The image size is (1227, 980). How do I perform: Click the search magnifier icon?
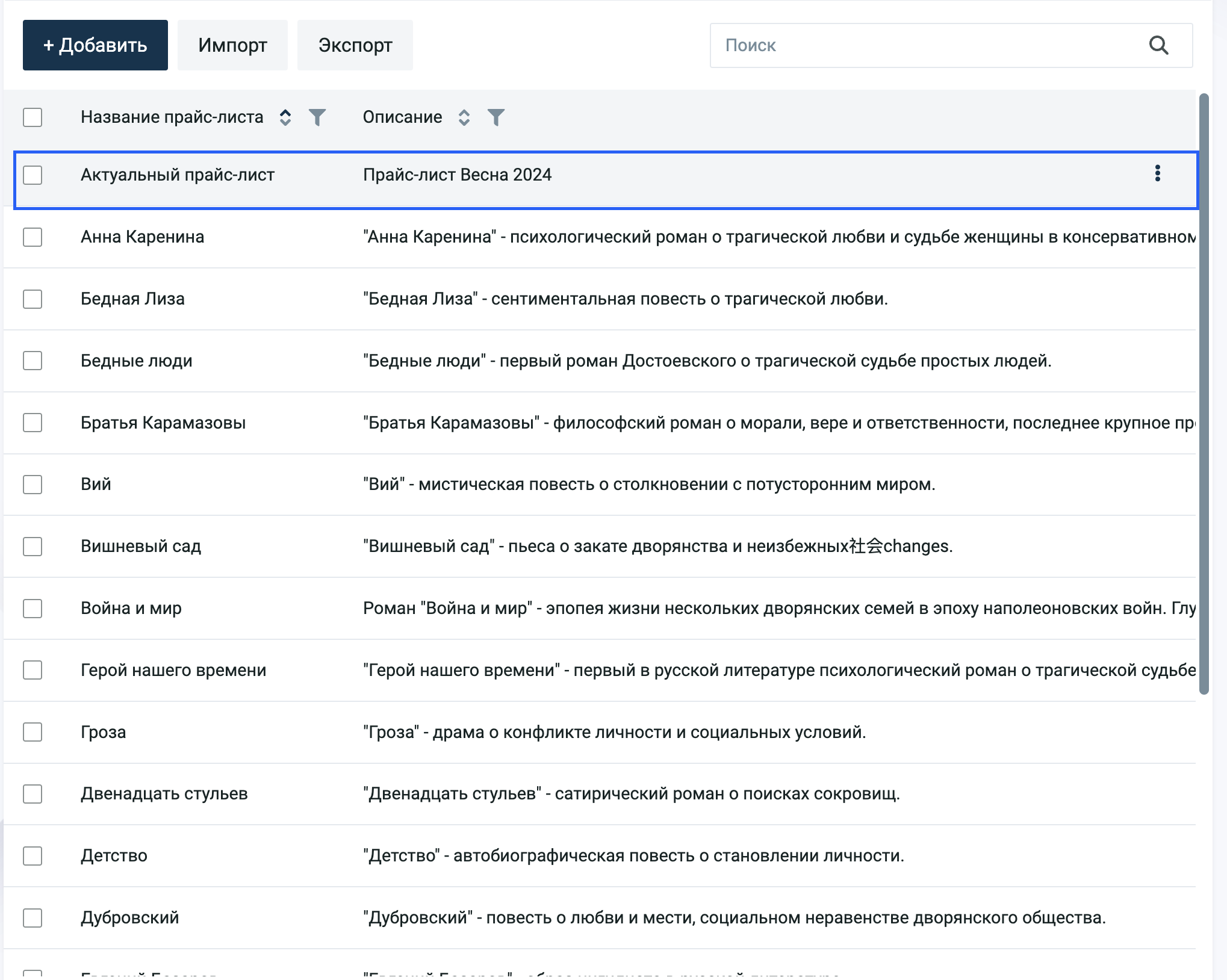pyautogui.click(x=1158, y=45)
